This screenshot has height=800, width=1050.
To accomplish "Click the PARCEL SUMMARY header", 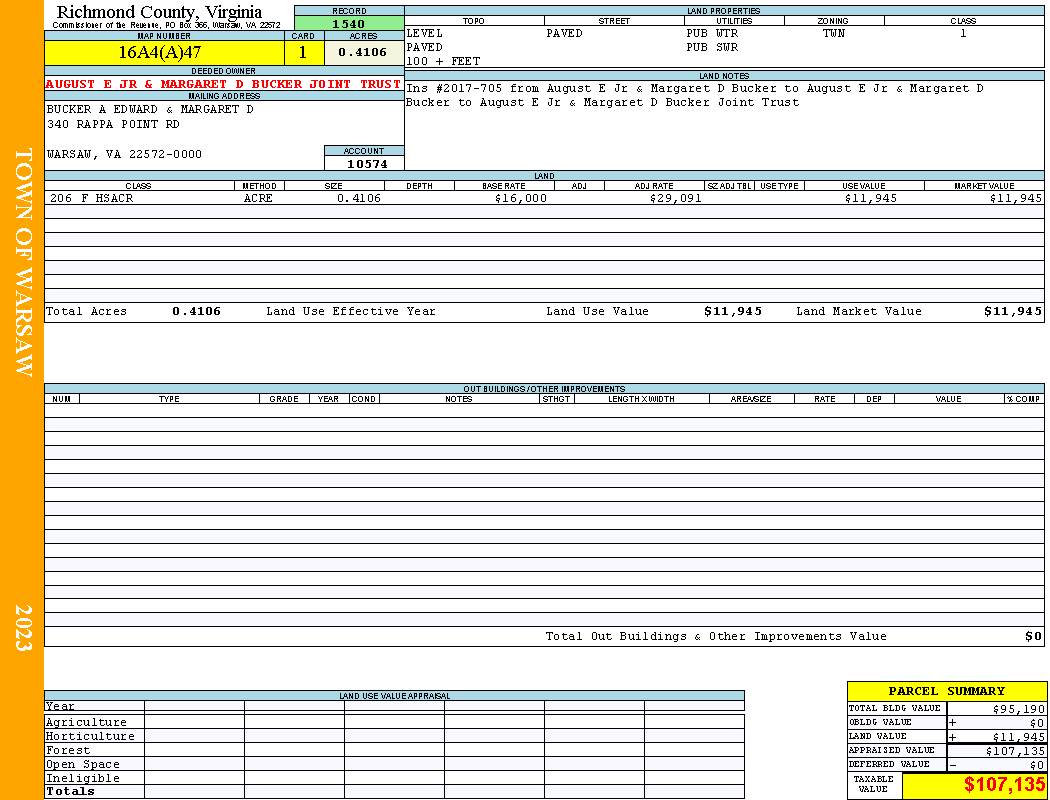I will [946, 691].
